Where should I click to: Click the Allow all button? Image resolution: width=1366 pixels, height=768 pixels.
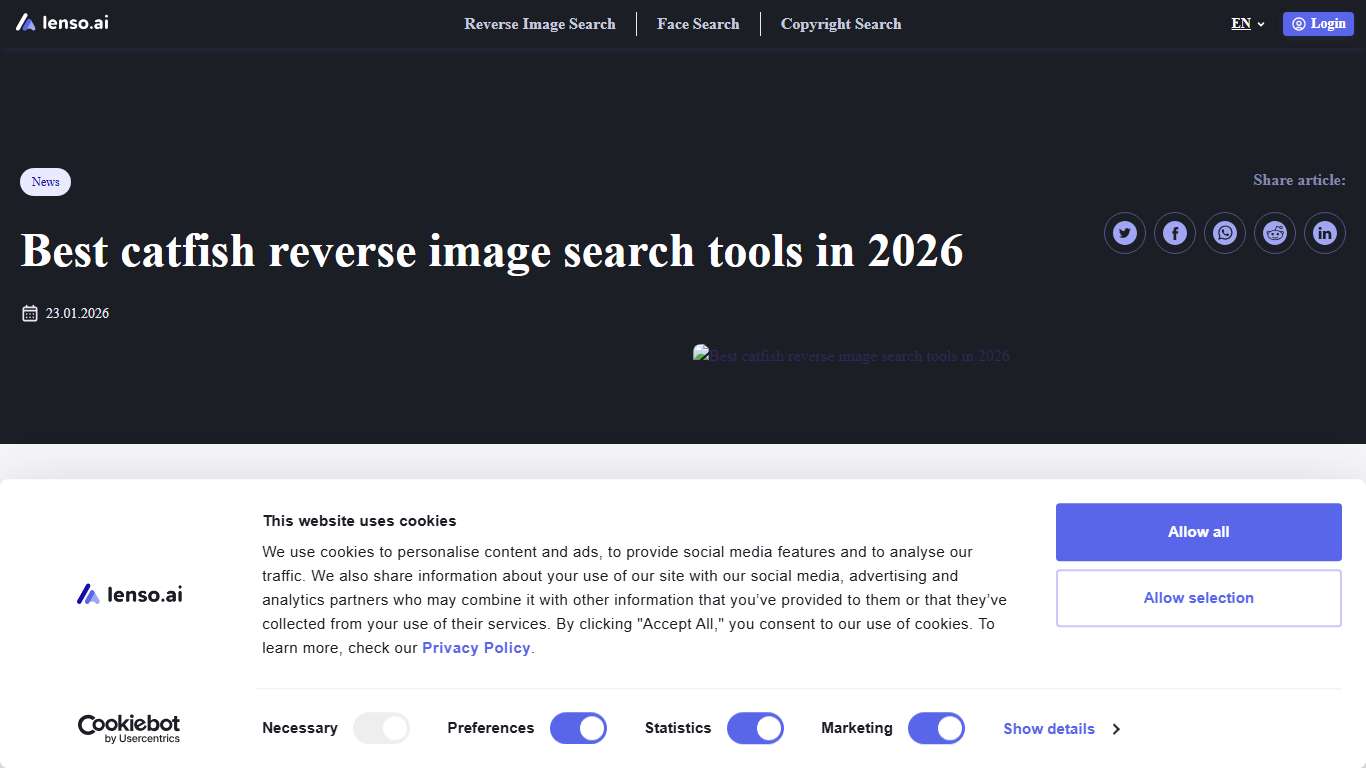1197,531
